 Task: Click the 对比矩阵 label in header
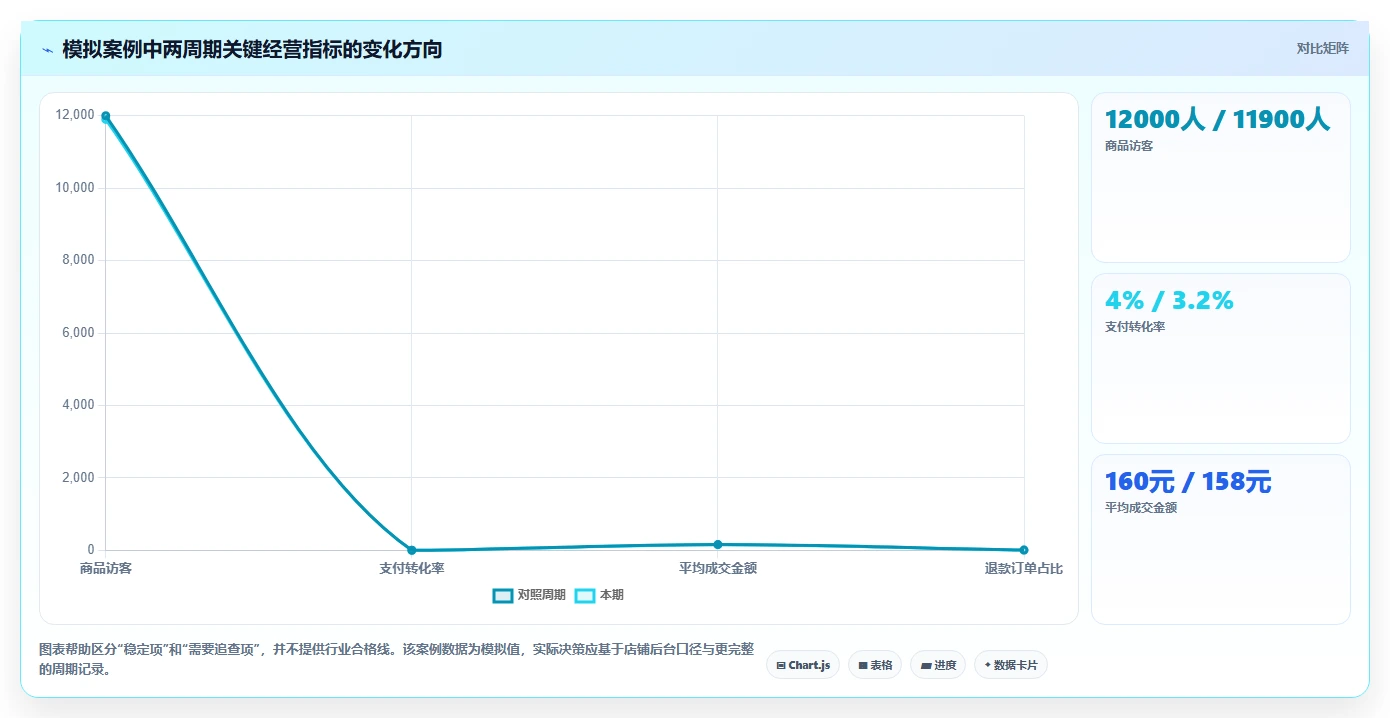[1322, 48]
